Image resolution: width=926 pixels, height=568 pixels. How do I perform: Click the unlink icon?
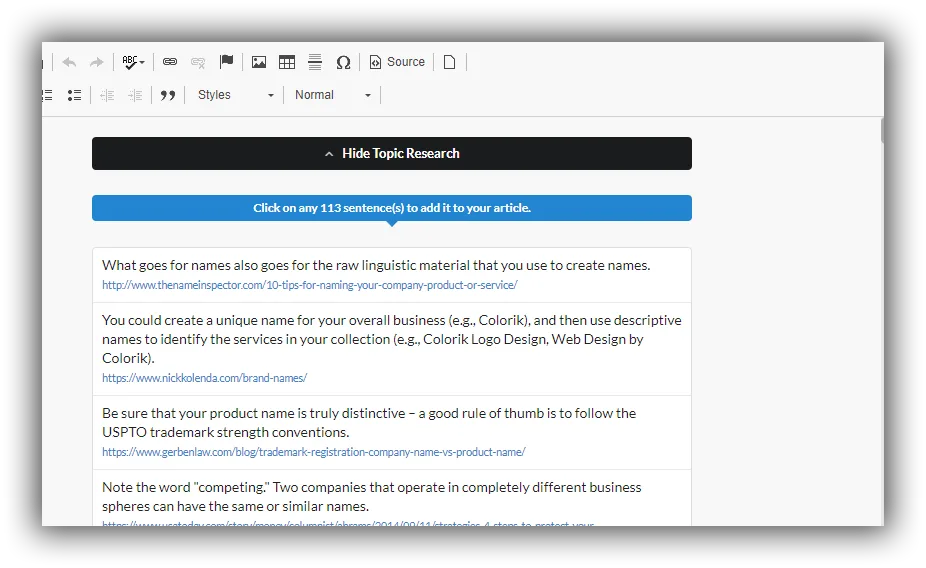click(198, 62)
